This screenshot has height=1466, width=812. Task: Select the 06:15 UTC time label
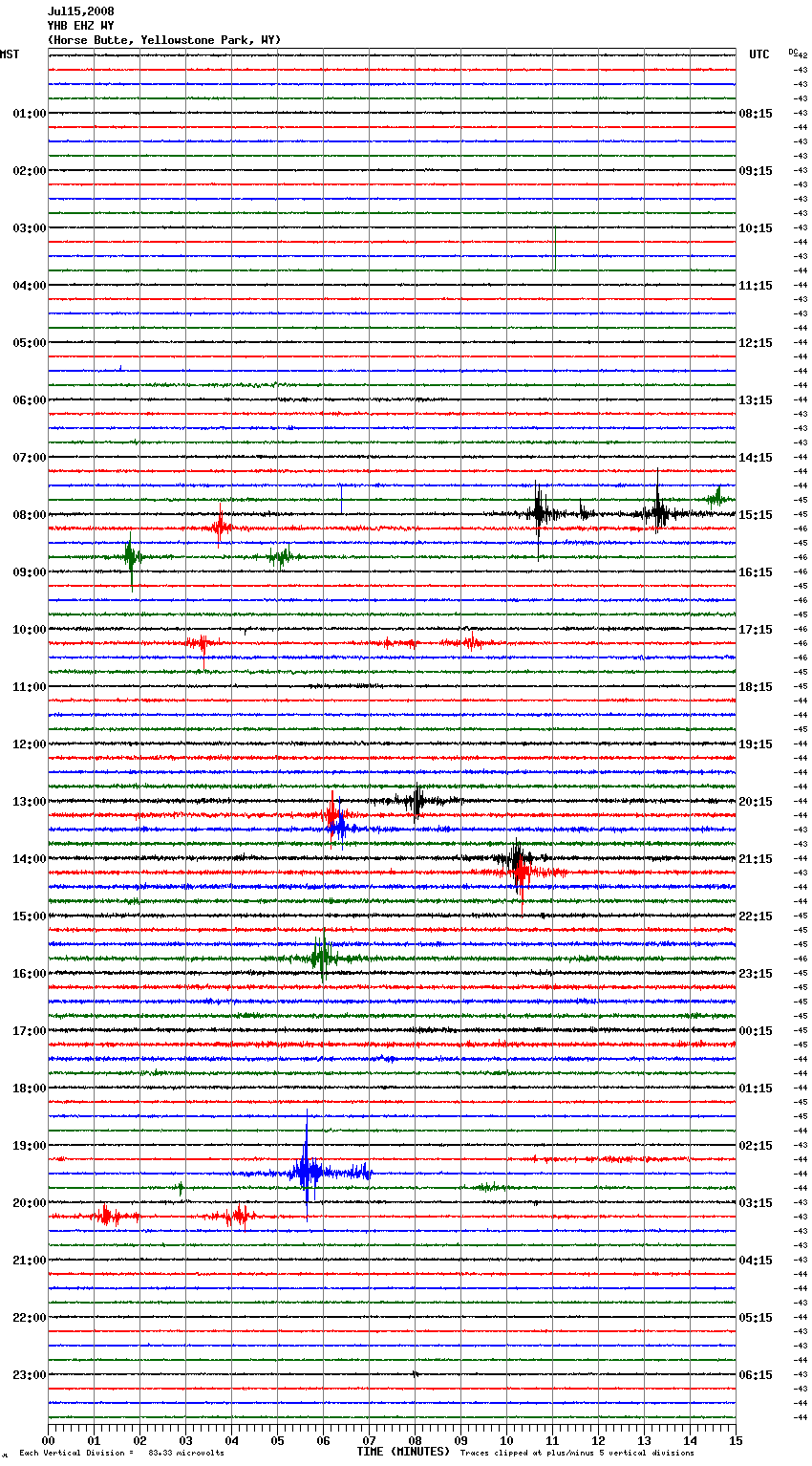[756, 1375]
